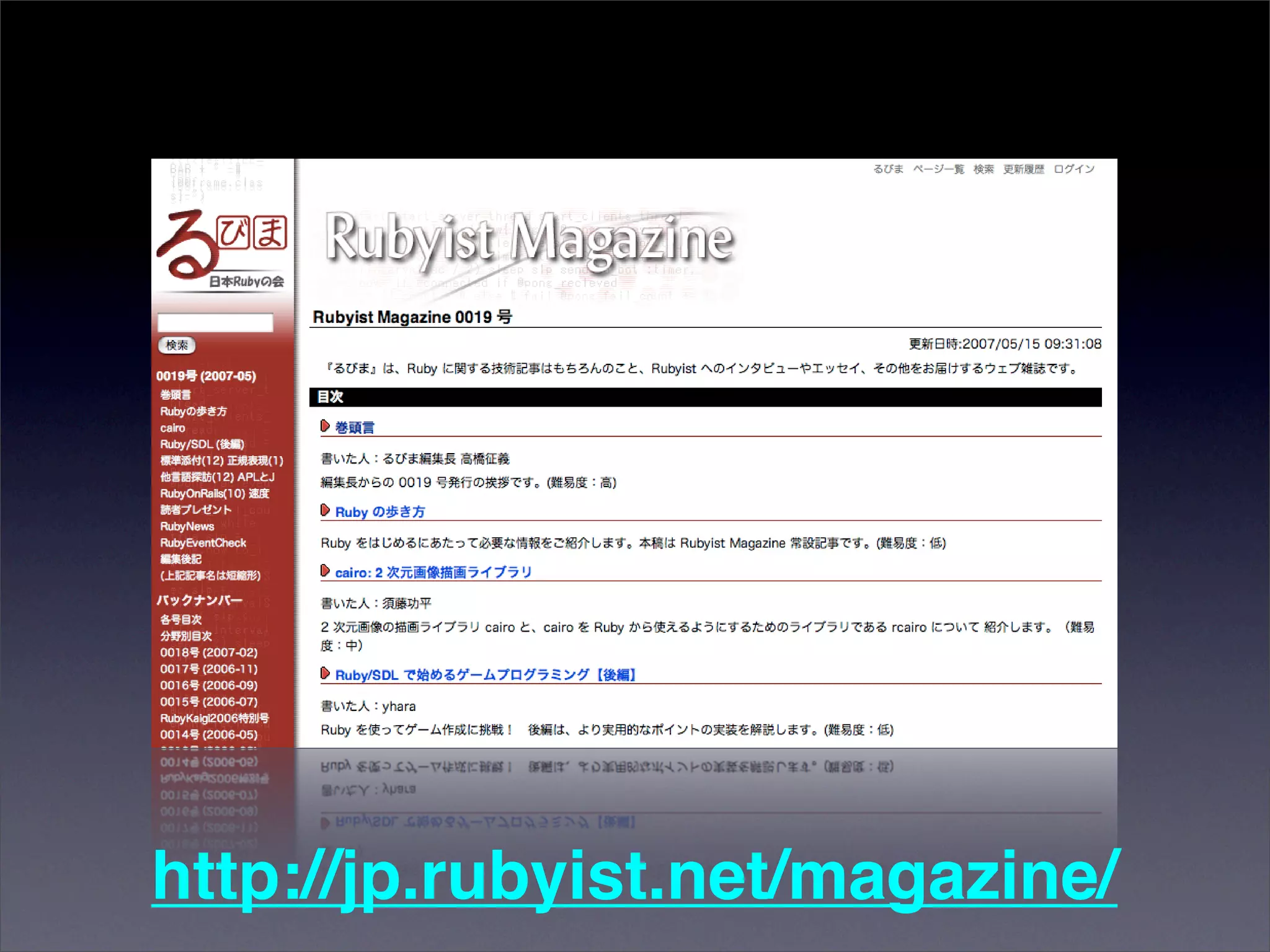1270x952 pixels.
Task: Click the author line 書いた人：yhara
Action: pyautogui.click(x=368, y=706)
